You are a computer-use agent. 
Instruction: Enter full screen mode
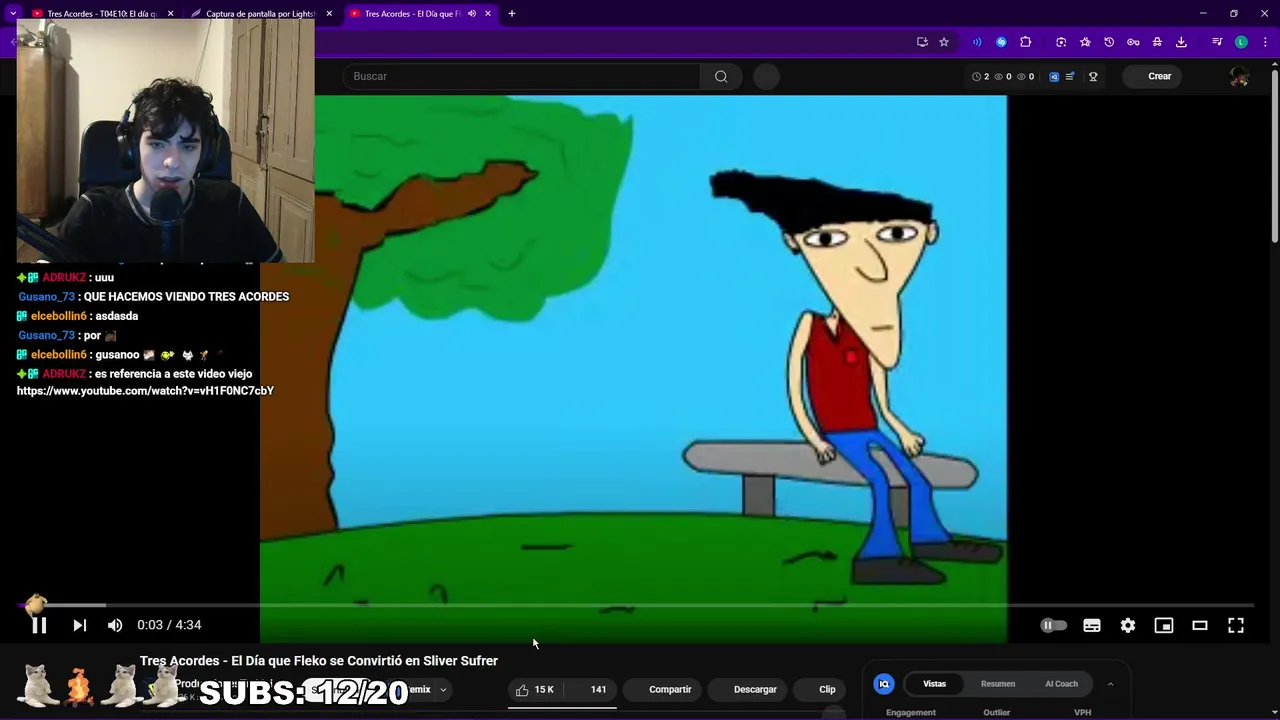[x=1236, y=625]
